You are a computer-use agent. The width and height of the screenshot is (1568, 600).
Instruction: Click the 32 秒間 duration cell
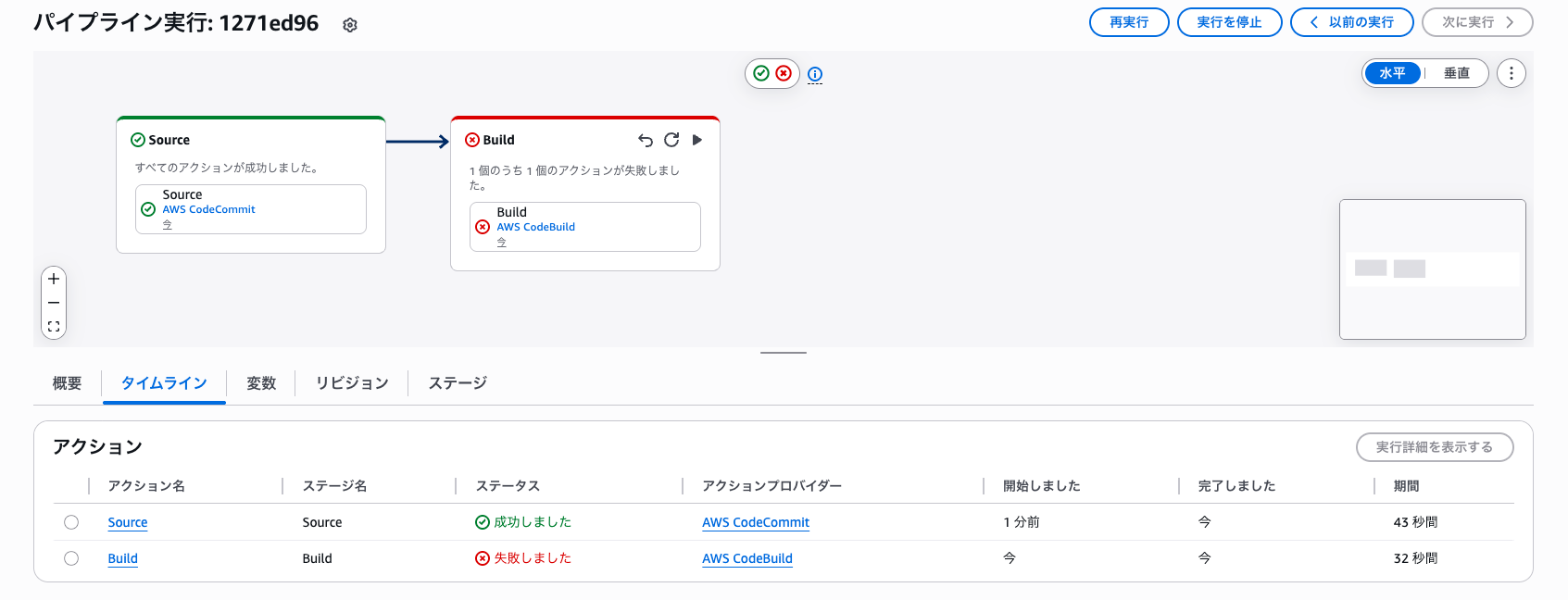point(1416,558)
